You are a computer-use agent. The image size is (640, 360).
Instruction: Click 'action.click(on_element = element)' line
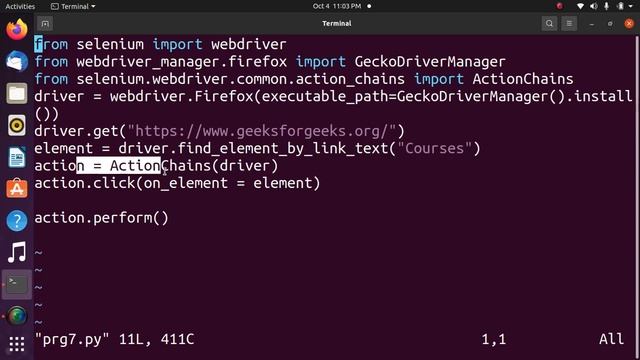(177, 183)
